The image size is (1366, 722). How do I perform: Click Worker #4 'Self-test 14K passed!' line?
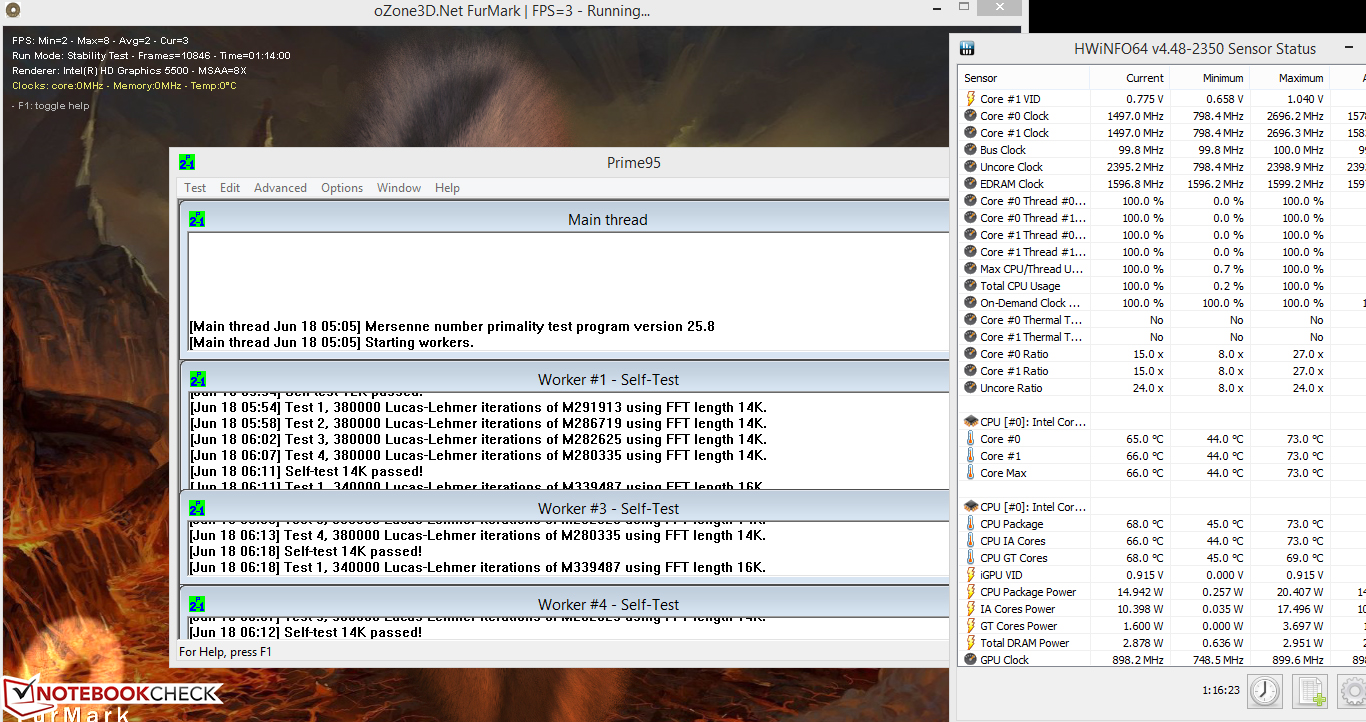[x=306, y=632]
